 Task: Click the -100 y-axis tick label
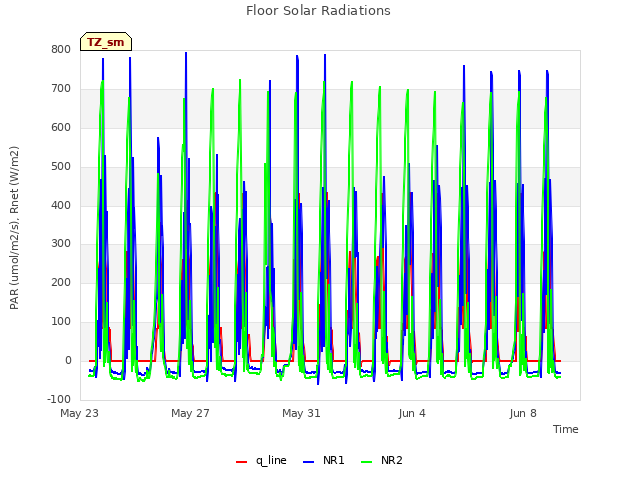point(59,399)
